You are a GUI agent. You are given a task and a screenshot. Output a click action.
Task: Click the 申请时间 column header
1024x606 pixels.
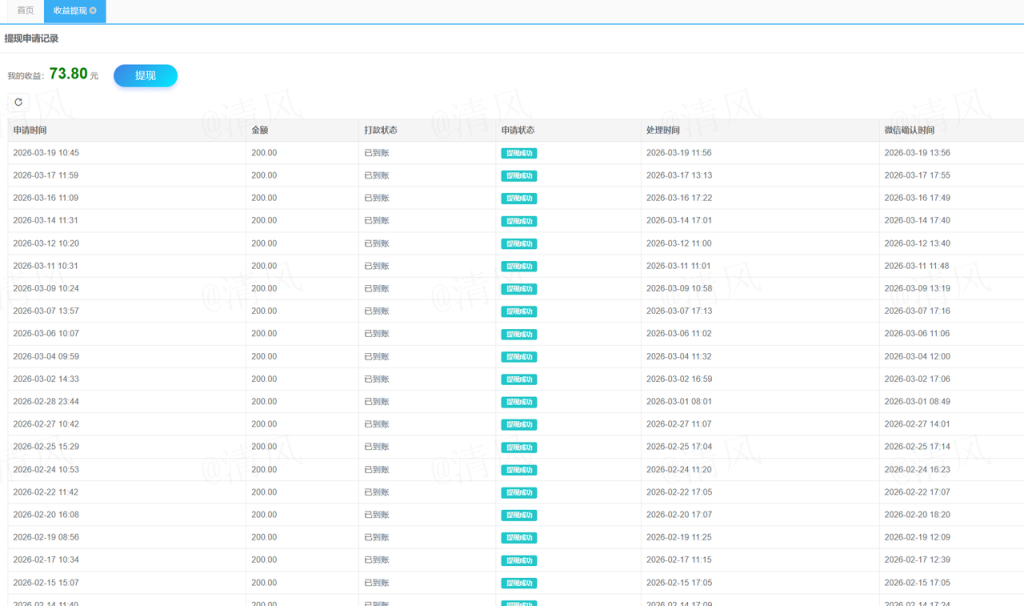click(x=30, y=130)
